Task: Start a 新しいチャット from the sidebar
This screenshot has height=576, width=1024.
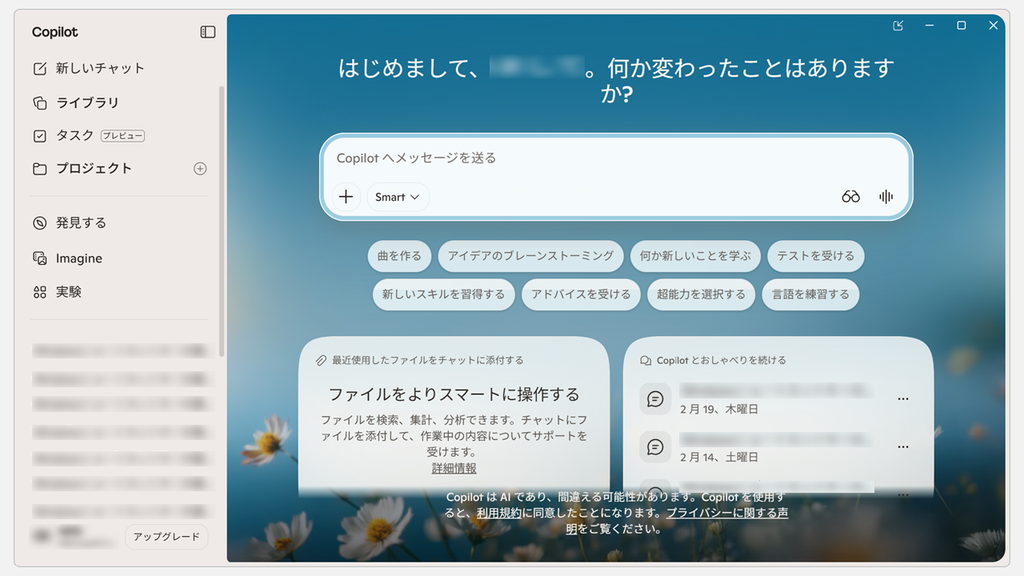Action: [x=88, y=68]
